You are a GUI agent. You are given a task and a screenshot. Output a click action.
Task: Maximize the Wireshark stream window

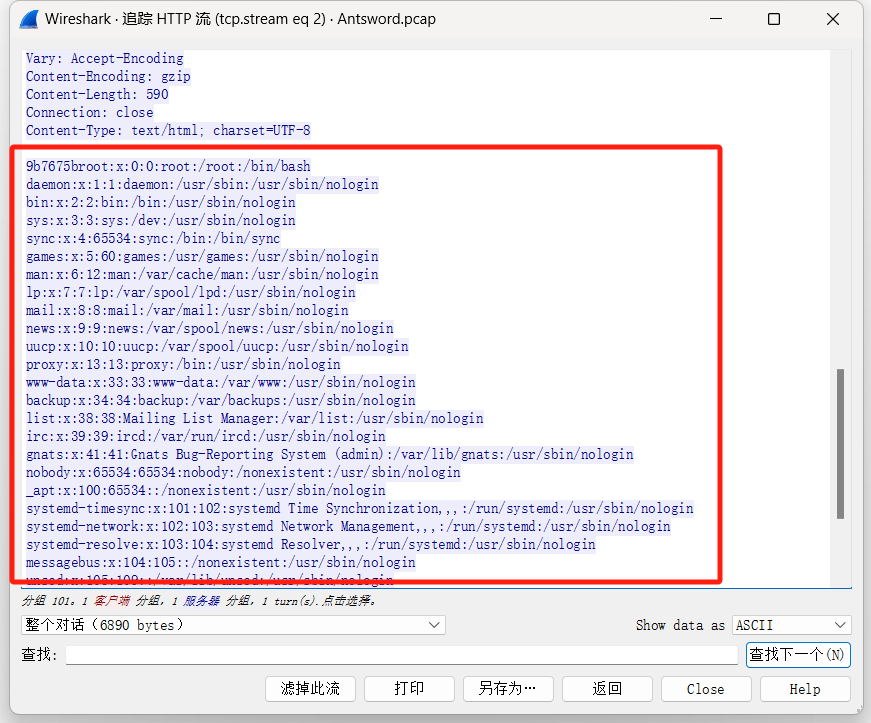coord(774,19)
